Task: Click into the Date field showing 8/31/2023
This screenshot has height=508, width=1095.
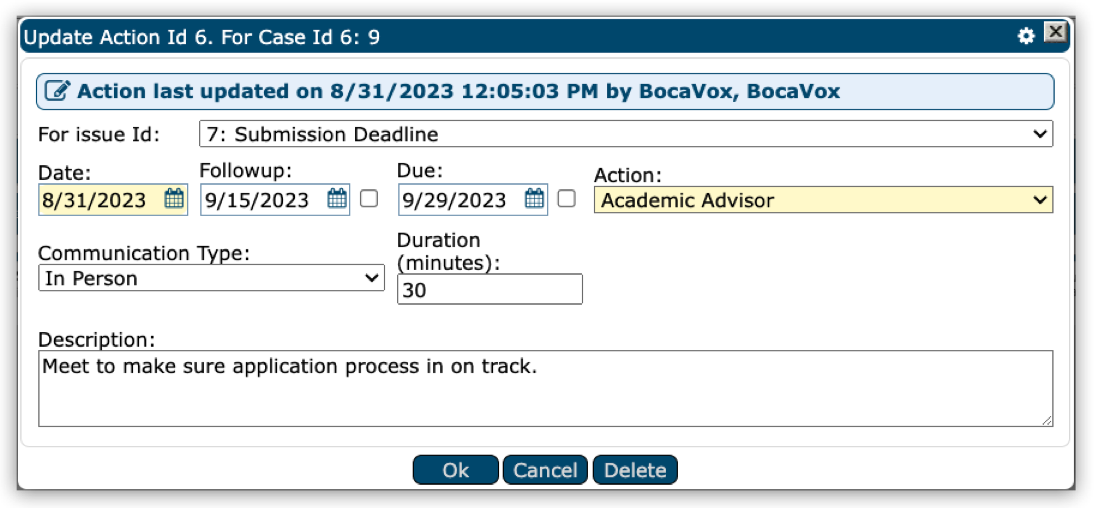Action: [x=99, y=200]
